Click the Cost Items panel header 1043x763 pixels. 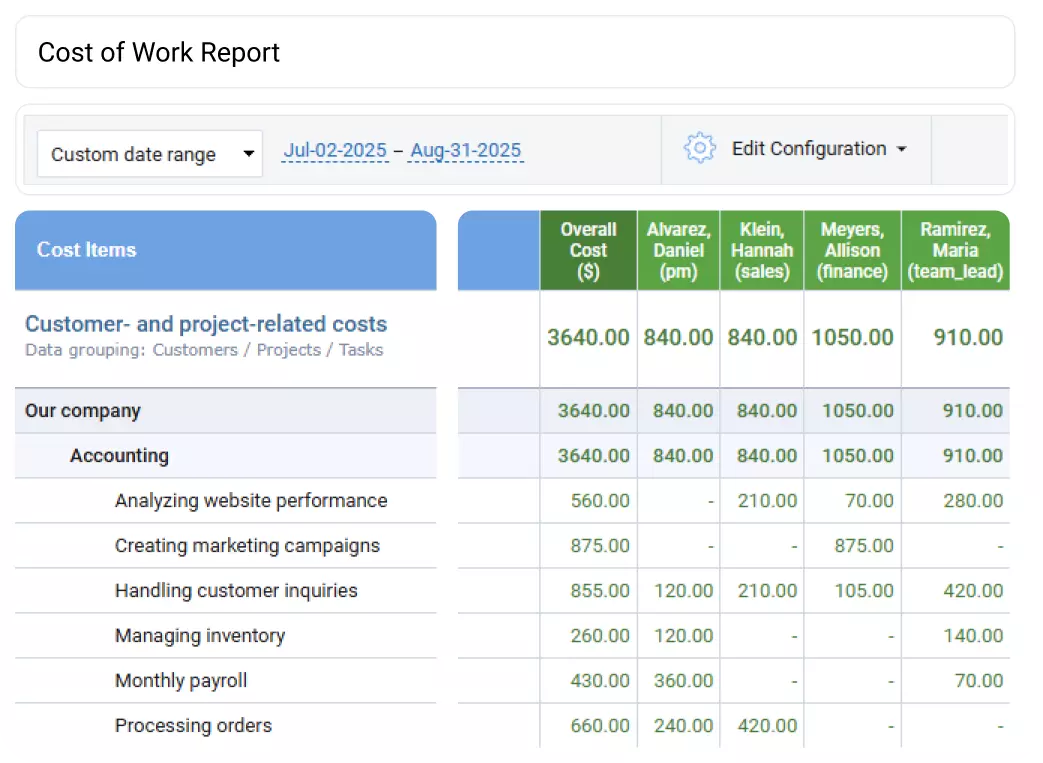tap(85, 250)
